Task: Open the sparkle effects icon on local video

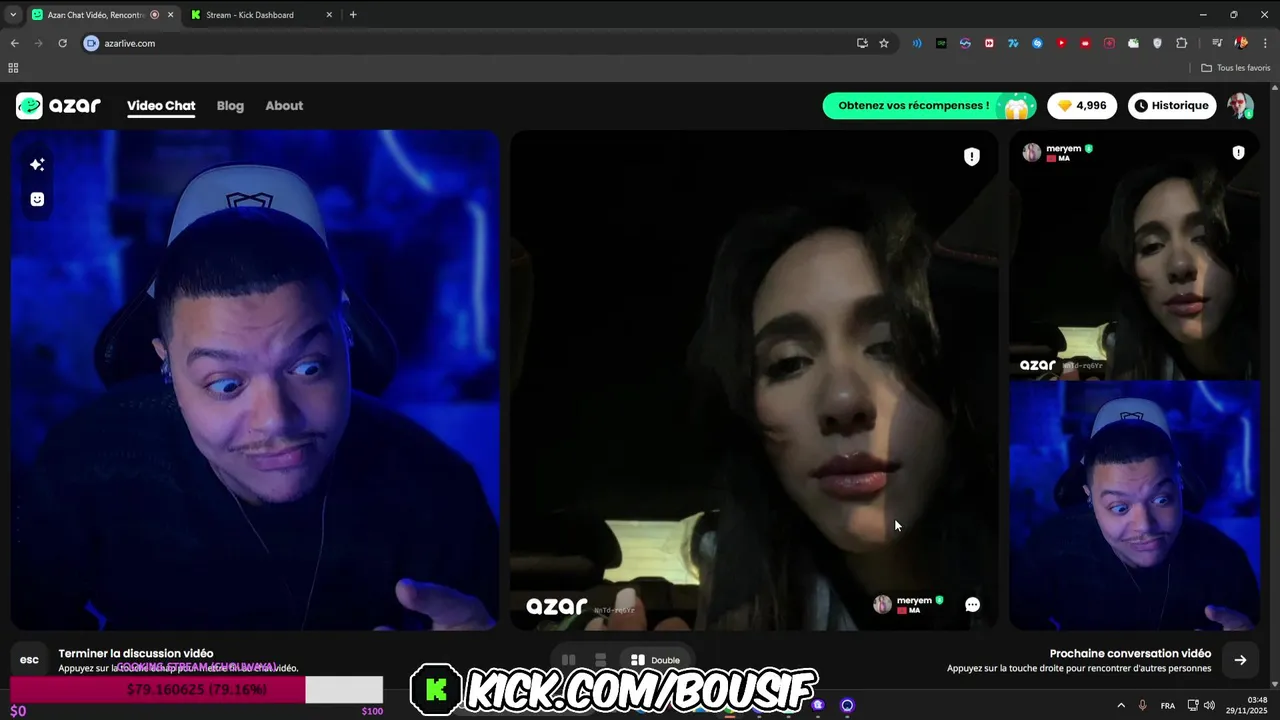Action: click(x=37, y=164)
